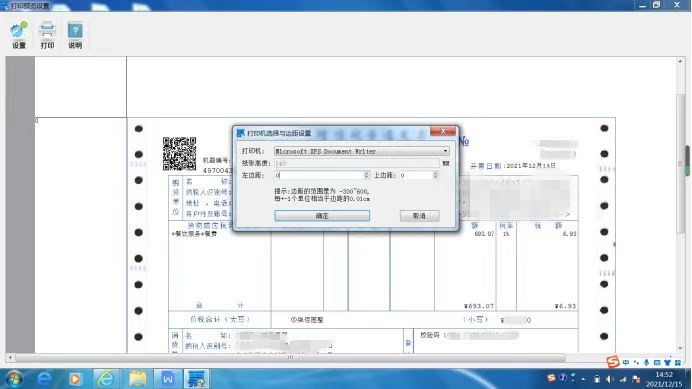
Task: Click the action center flag tray icon
Action: coord(636,379)
